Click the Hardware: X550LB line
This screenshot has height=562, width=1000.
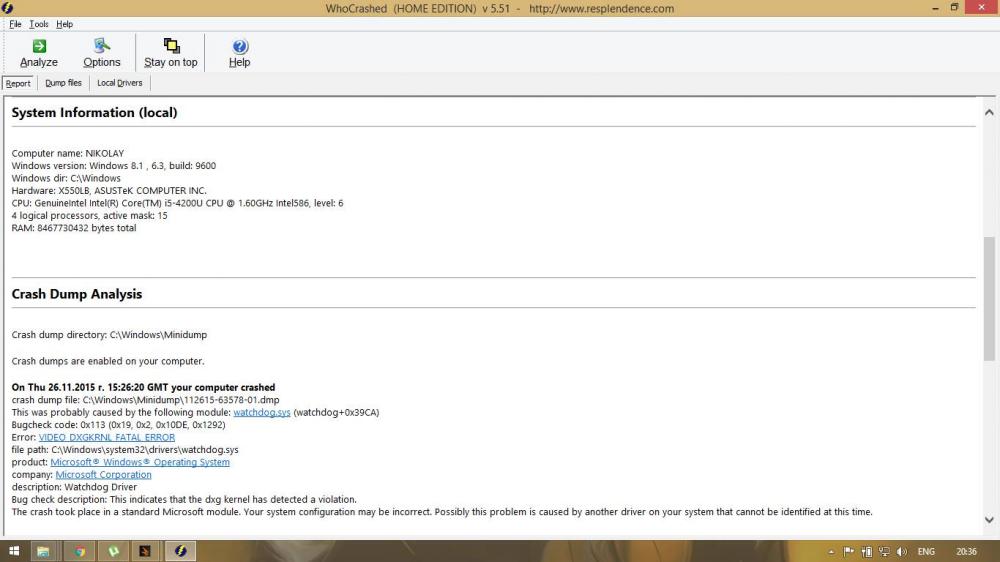(x=109, y=191)
